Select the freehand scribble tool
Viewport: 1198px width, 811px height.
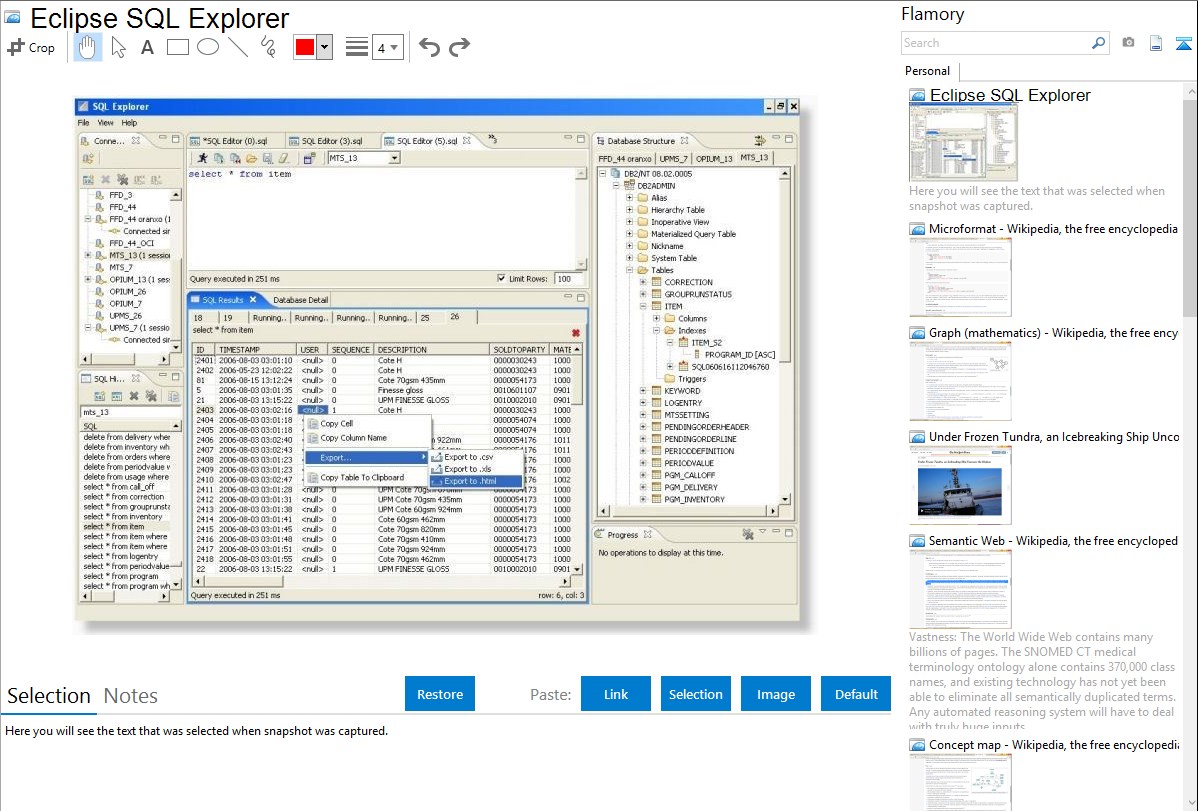[268, 47]
